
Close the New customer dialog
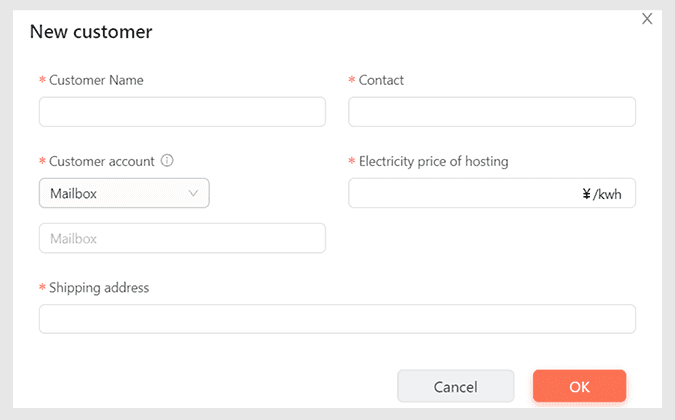click(x=646, y=18)
